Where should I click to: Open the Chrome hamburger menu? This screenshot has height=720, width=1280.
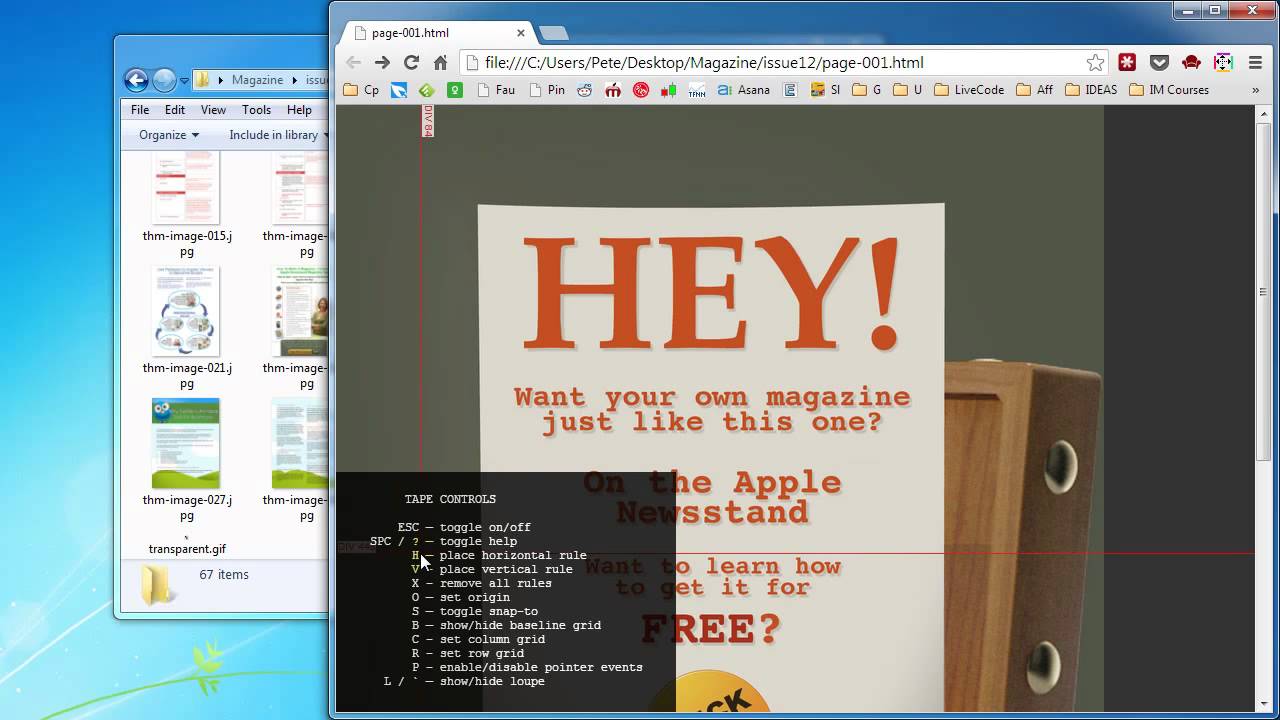1255,62
